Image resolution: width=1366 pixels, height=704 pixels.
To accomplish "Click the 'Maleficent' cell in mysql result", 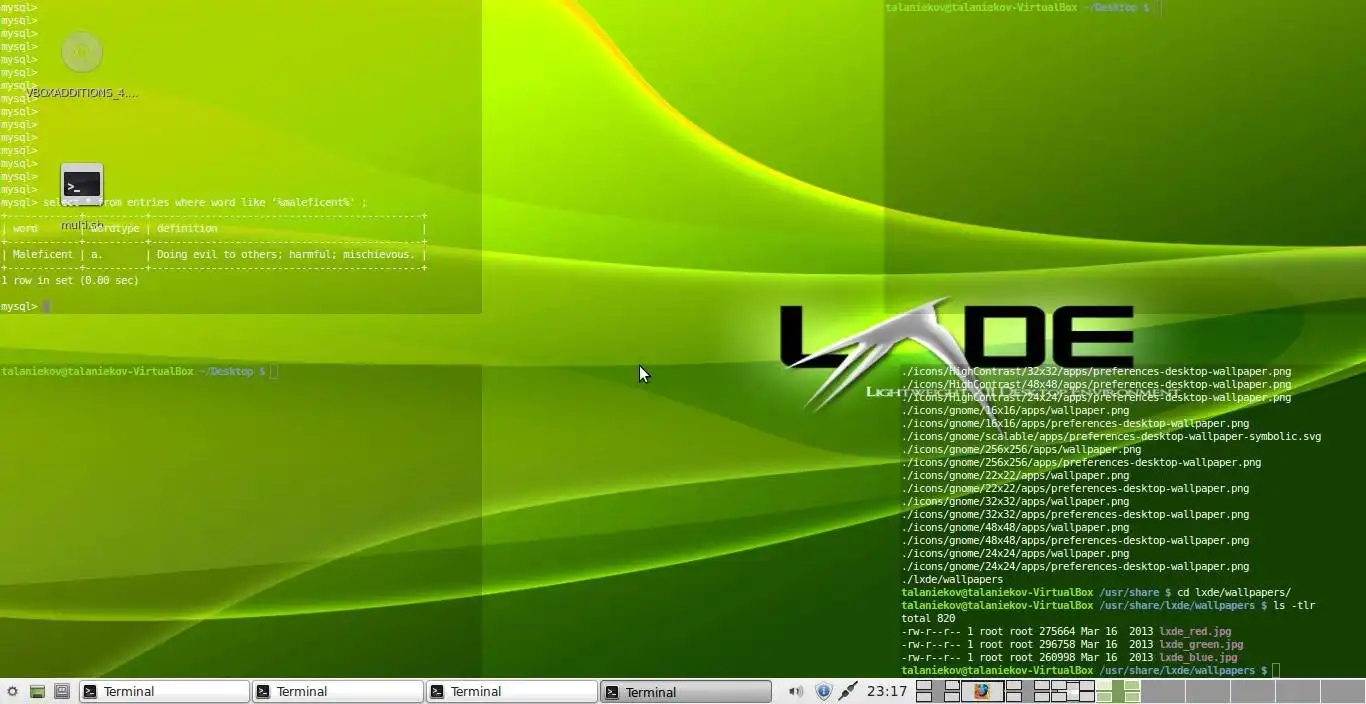I will click(x=43, y=254).
